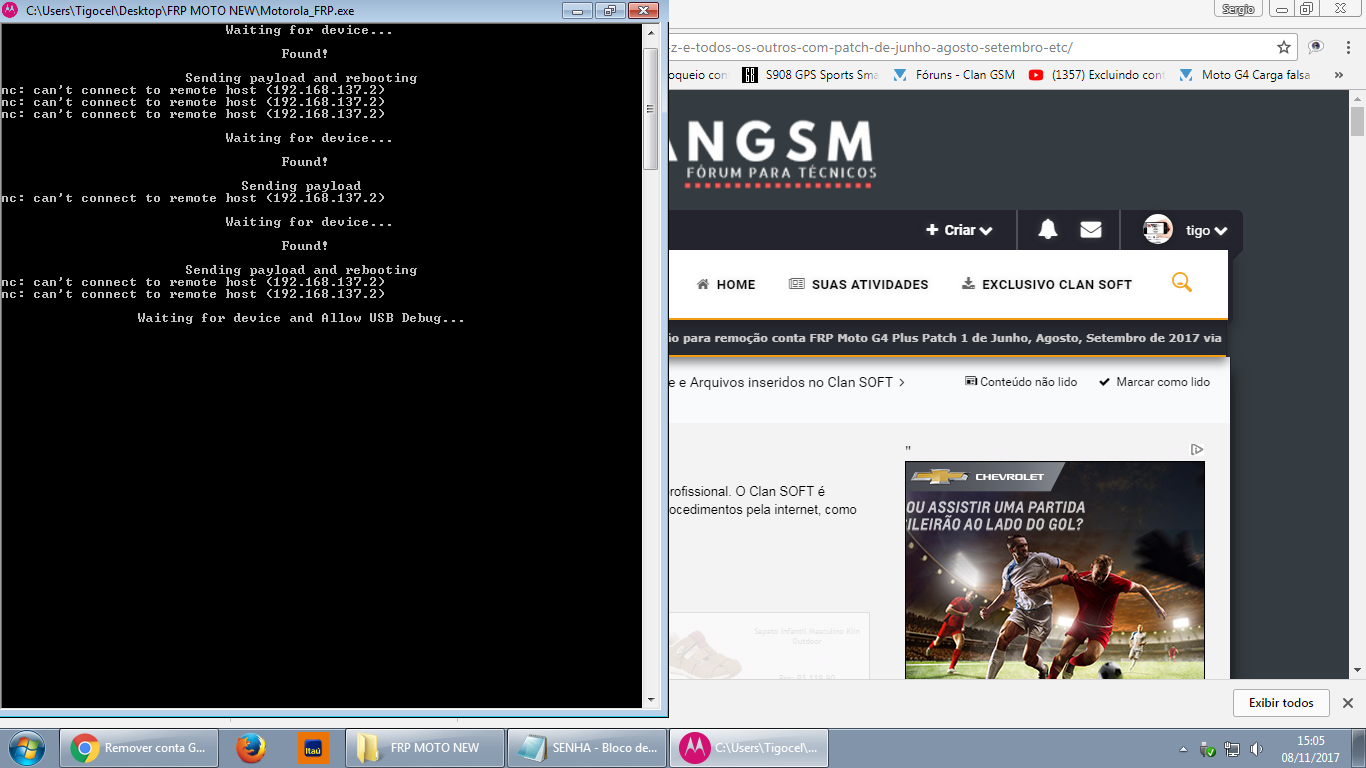The height and width of the screenshot is (768, 1366).
Task: Open the notifications bell icon
Action: 1047,230
